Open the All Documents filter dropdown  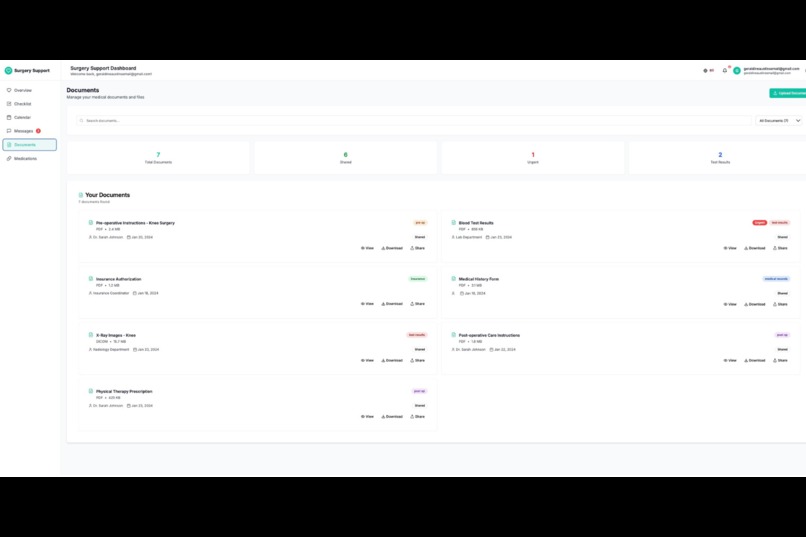[x=779, y=121]
